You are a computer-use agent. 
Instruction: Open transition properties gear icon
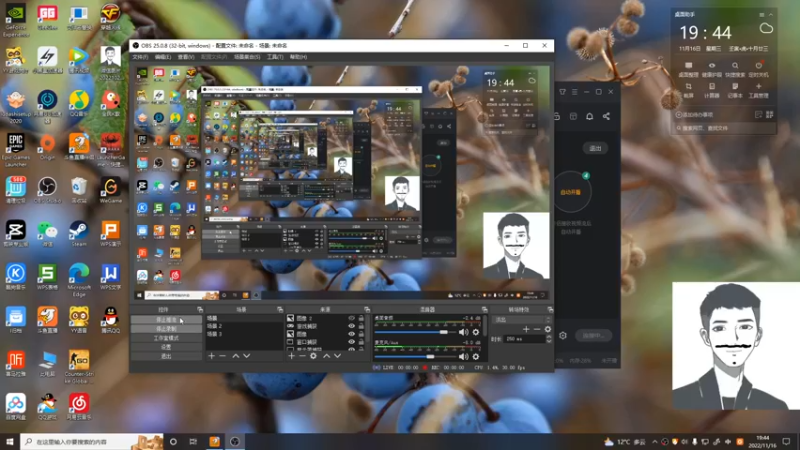tap(548, 329)
